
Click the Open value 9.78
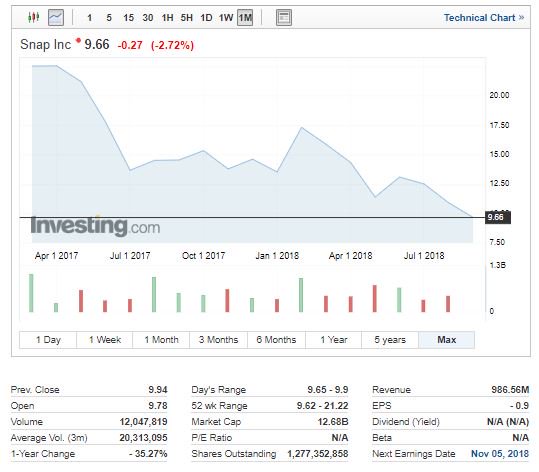click(158, 406)
